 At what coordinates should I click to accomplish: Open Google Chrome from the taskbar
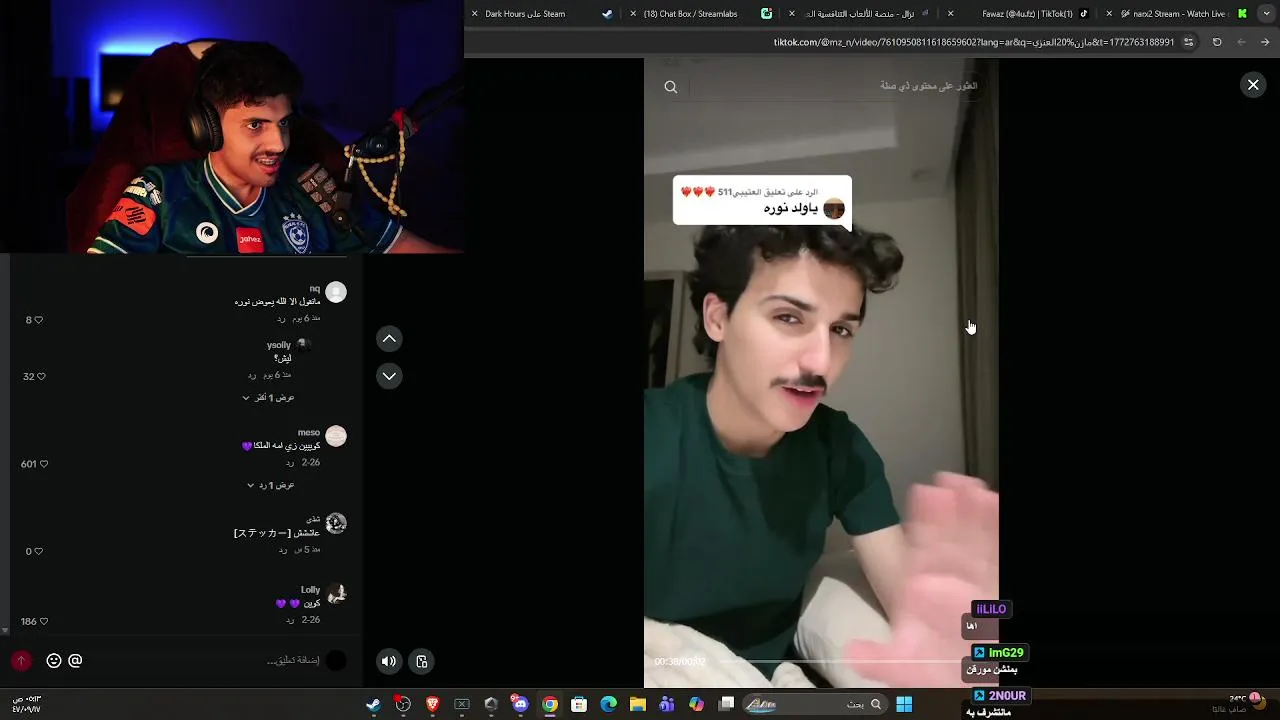pos(549,704)
